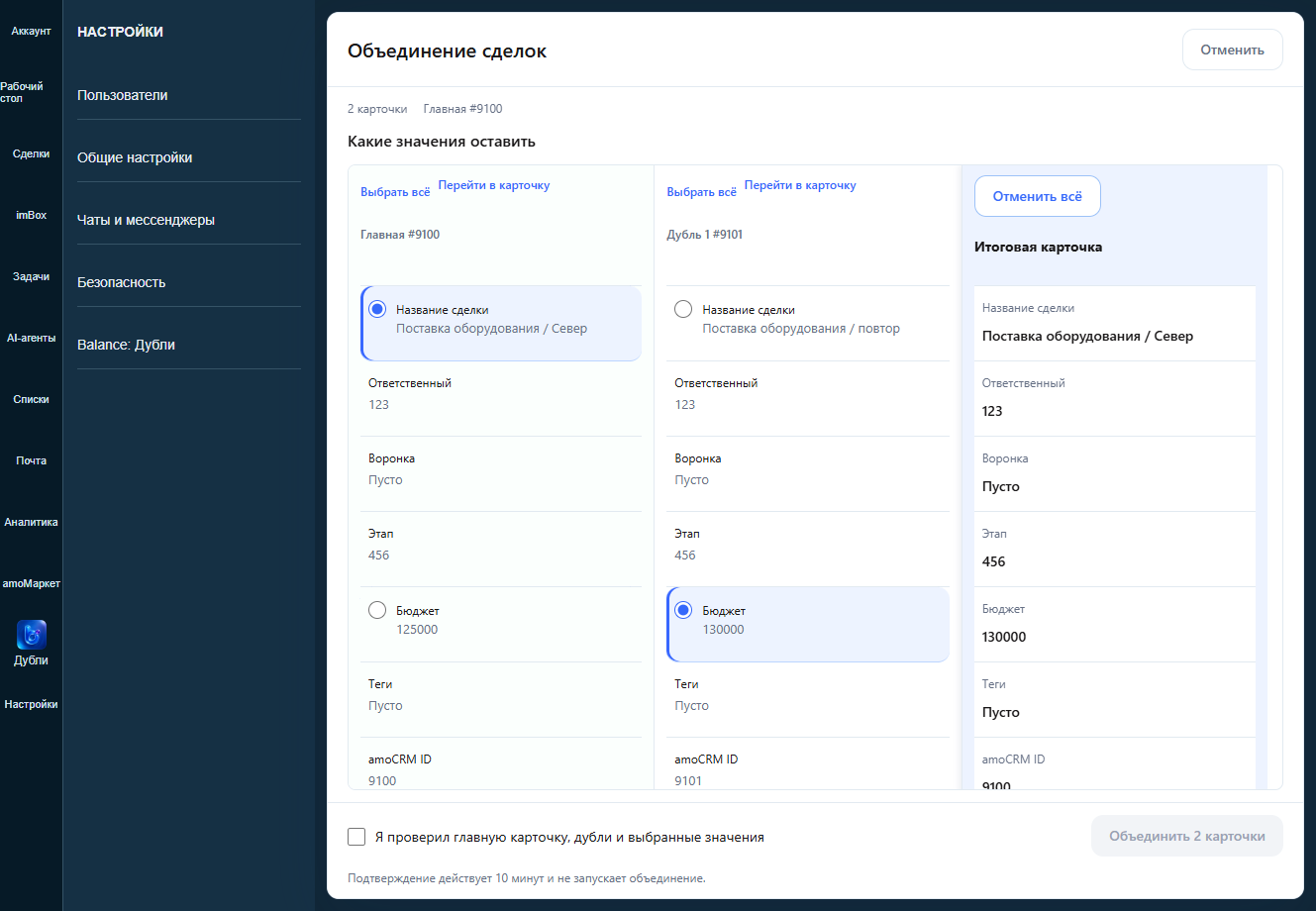Image resolution: width=1316 pixels, height=911 pixels.
Task: Click Объединить 2 карточки button
Action: (x=1186, y=836)
